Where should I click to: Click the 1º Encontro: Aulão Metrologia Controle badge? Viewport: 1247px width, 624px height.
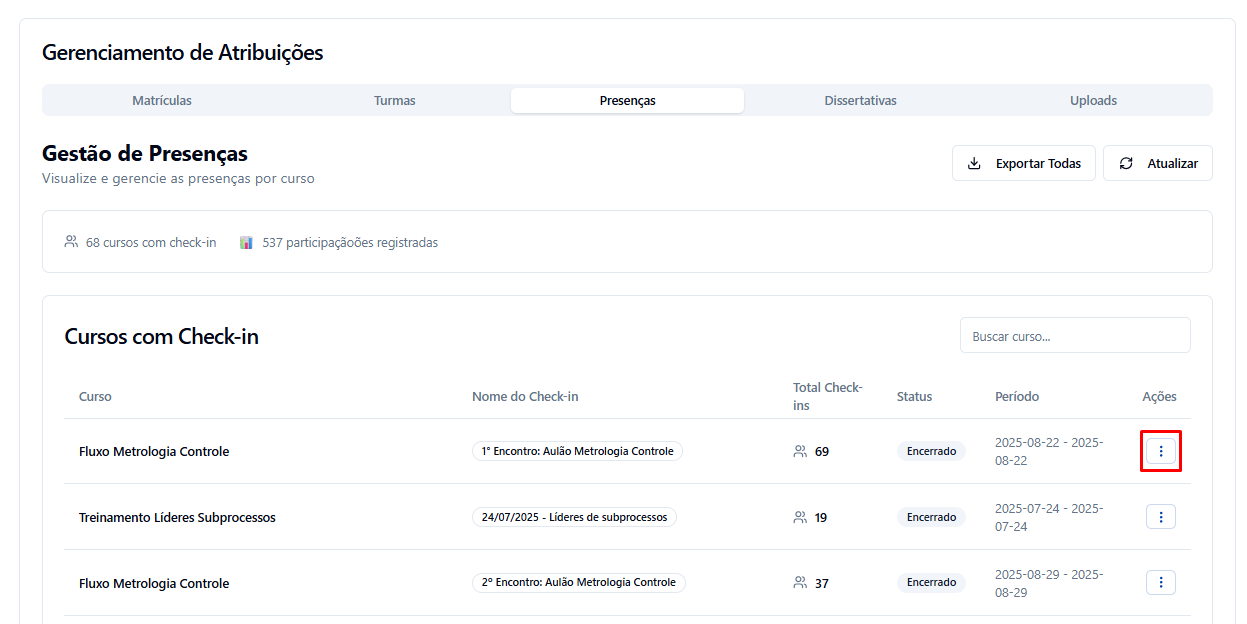[577, 451]
